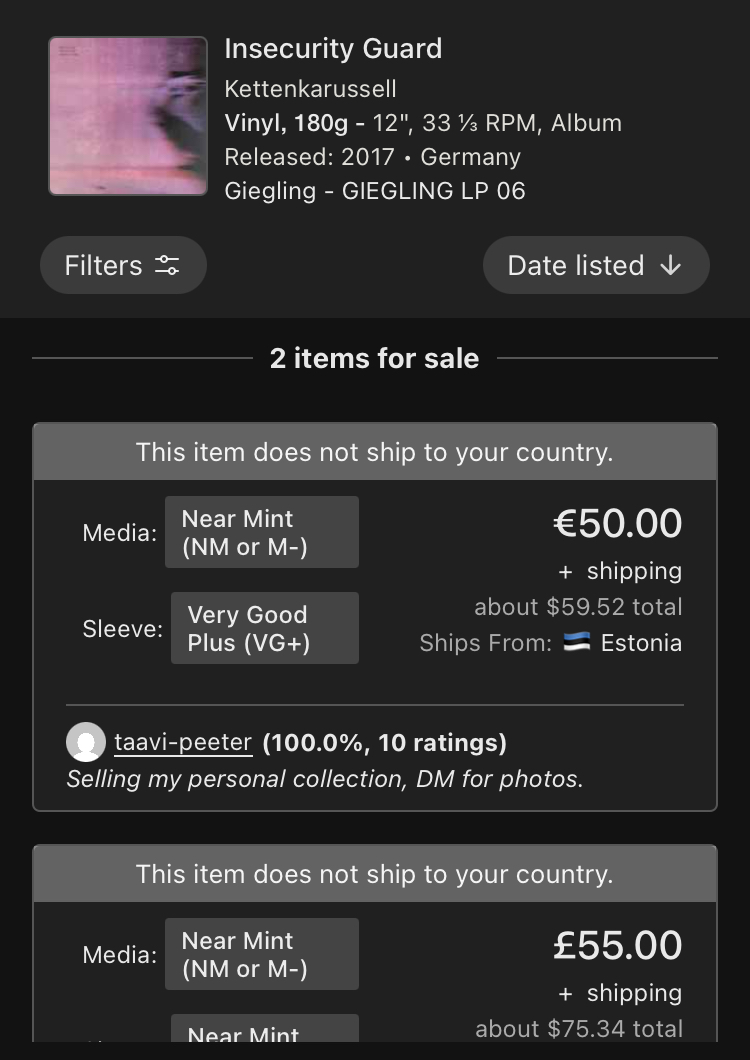Image resolution: width=750 pixels, height=1060 pixels.
Task: Click the Very Good Plus (VG+) sleeve badge
Action: [264, 628]
